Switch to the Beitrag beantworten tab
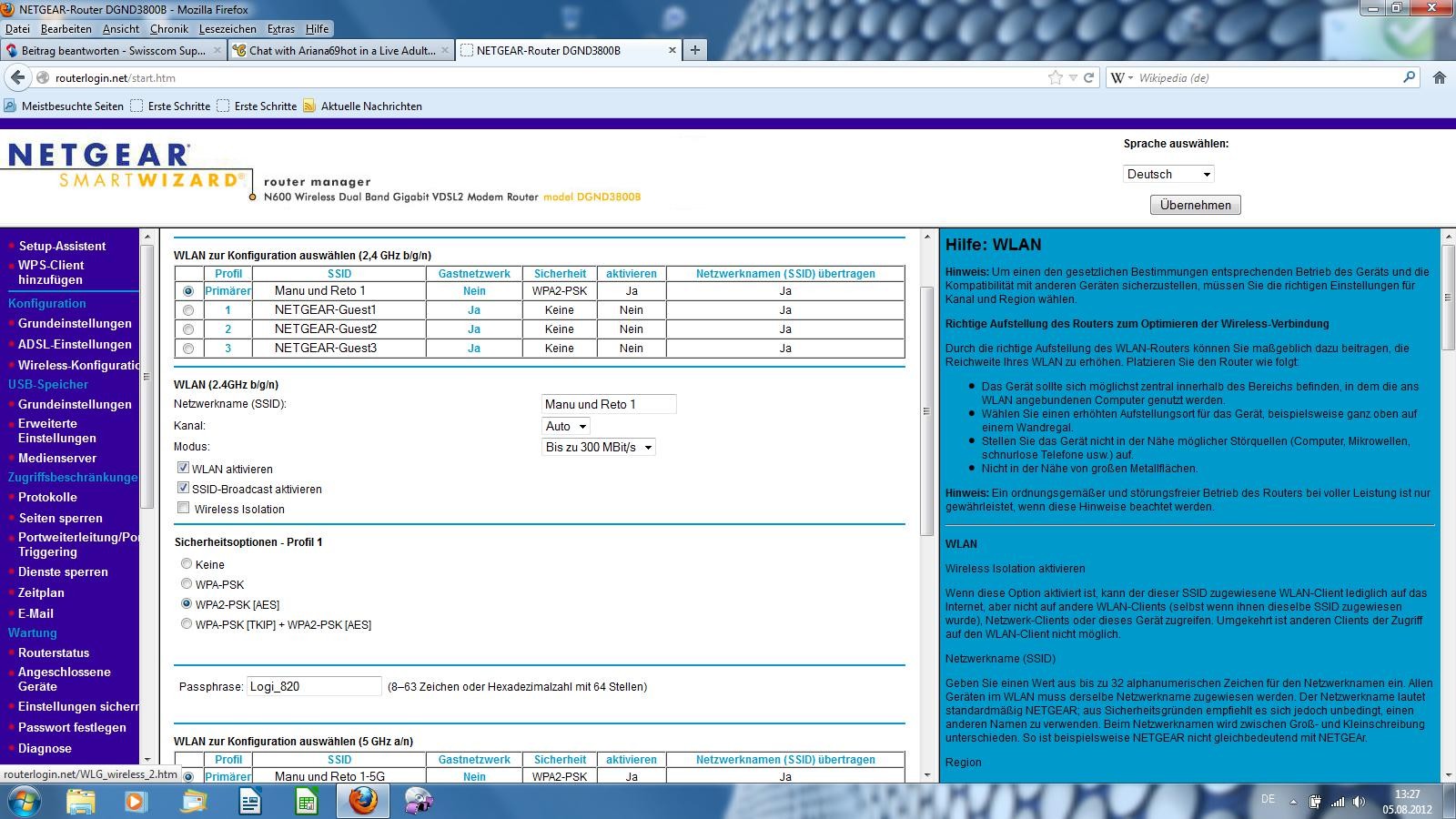Screen dimensions: 1456x819 pyautogui.click(x=113, y=50)
